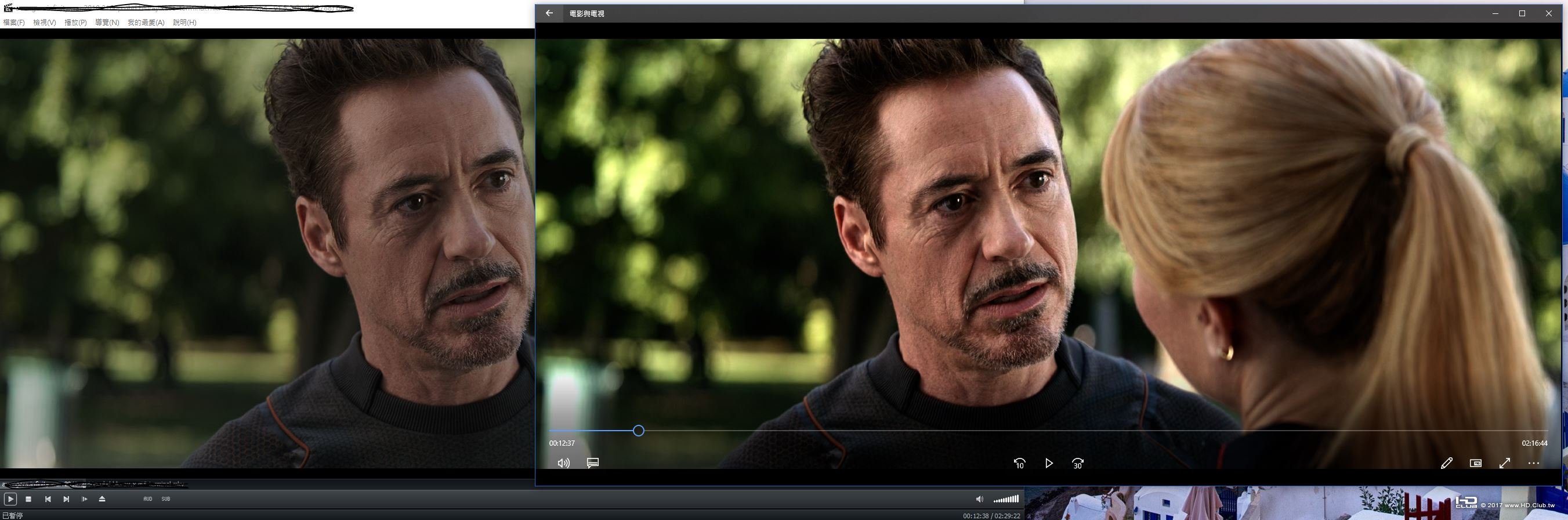Go back using the arrow in 電影與電視

pos(549,13)
